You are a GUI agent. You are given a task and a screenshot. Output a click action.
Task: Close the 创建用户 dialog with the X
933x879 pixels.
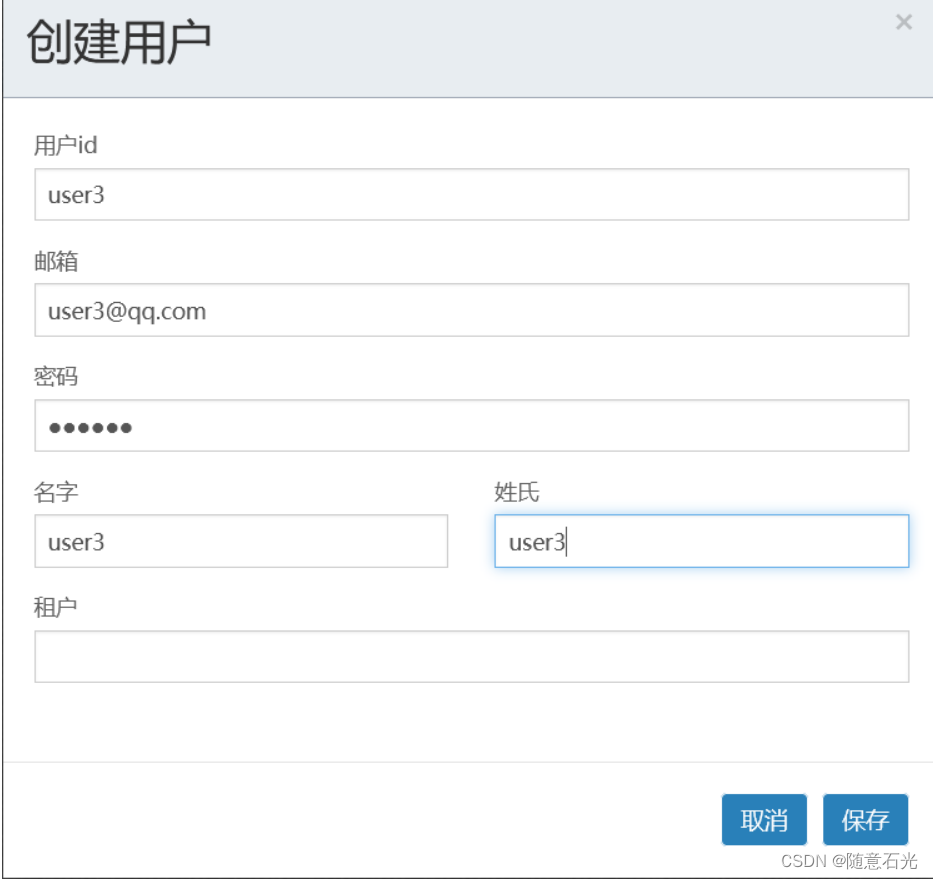pyautogui.click(x=903, y=22)
